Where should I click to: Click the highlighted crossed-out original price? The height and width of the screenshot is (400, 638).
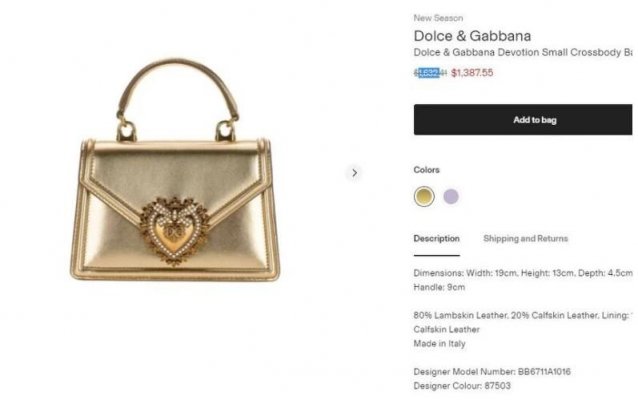pyautogui.click(x=429, y=72)
